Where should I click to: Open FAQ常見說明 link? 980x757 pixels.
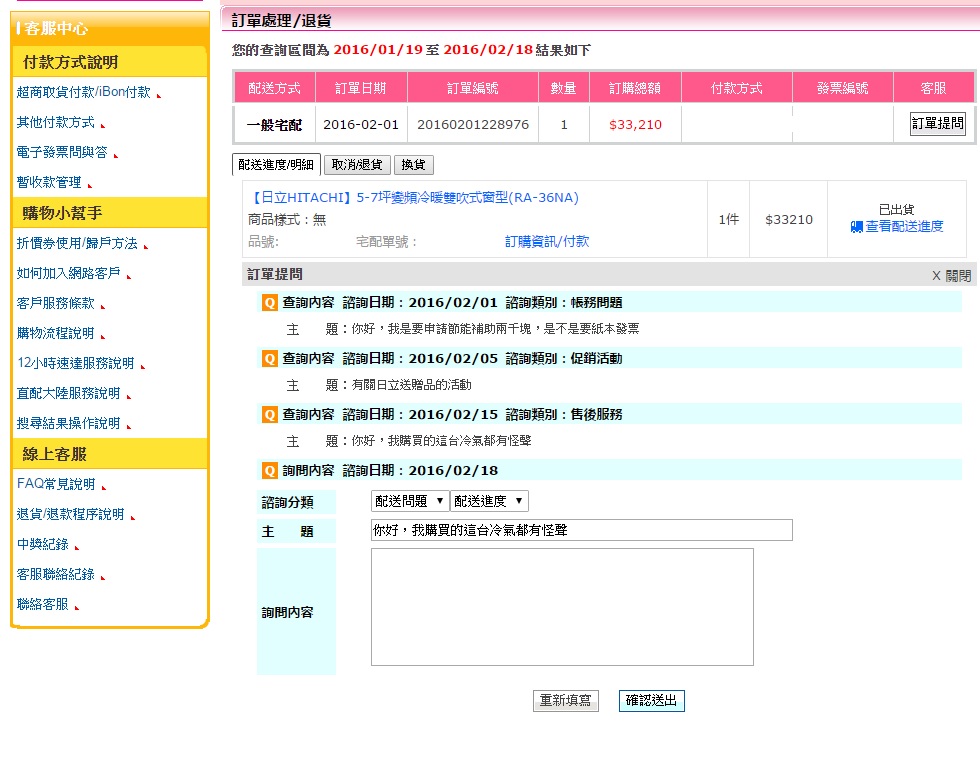pyautogui.click(x=56, y=484)
